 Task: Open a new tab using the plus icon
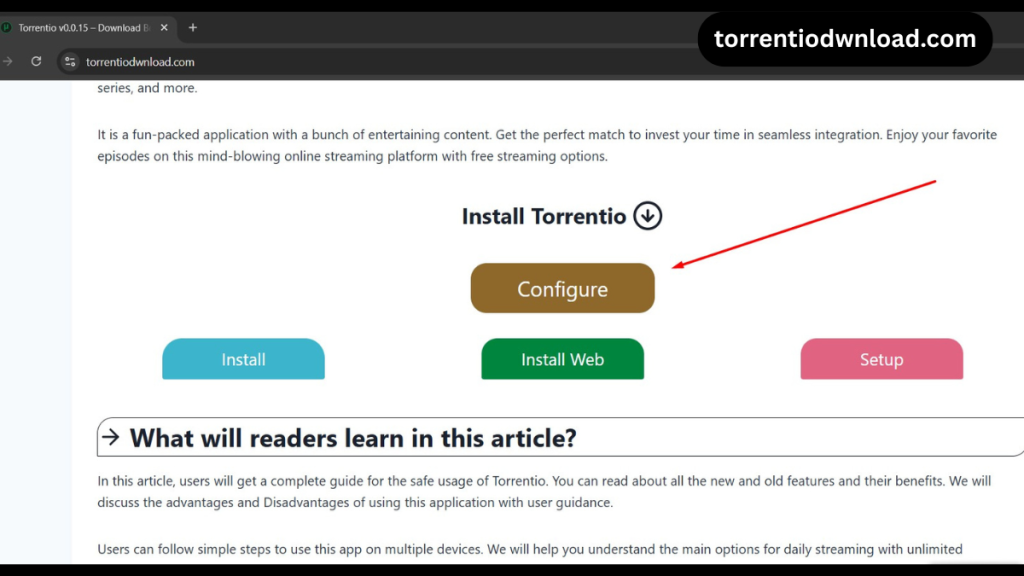[192, 27]
